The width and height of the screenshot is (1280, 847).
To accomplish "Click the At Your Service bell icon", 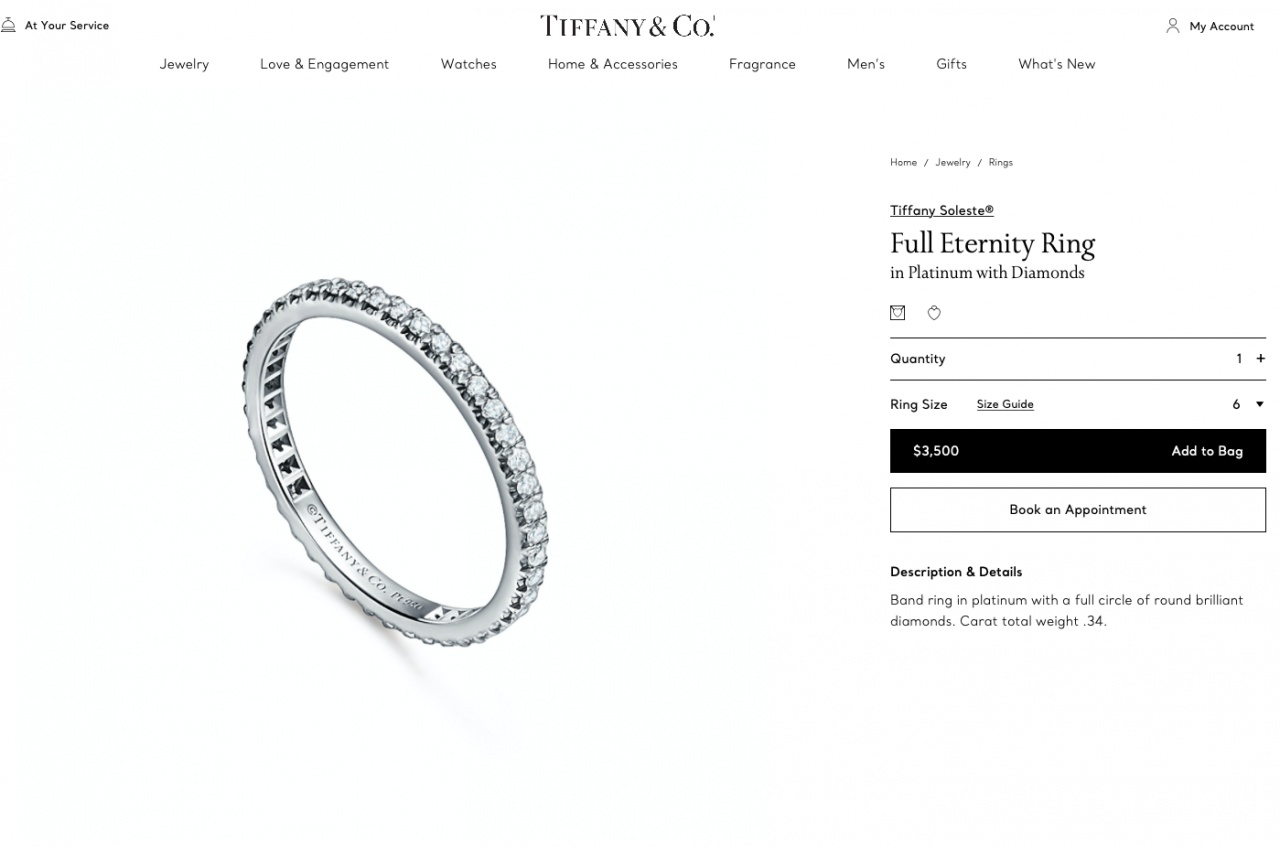I will tap(8, 25).
